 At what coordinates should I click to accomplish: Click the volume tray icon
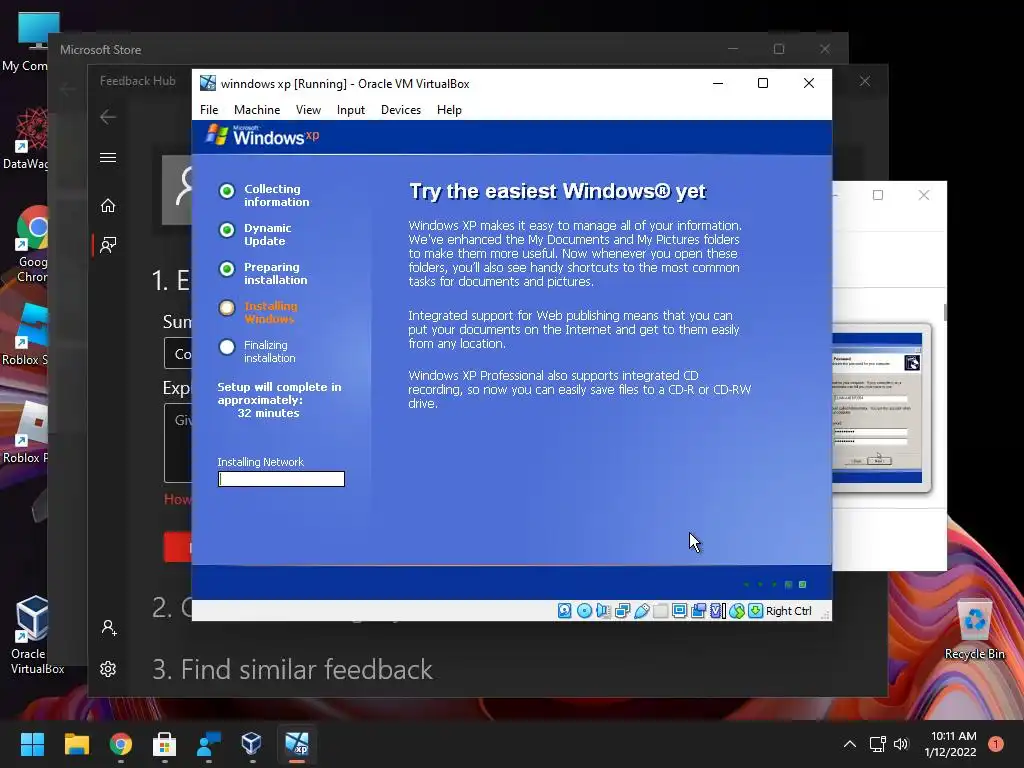(x=901, y=744)
